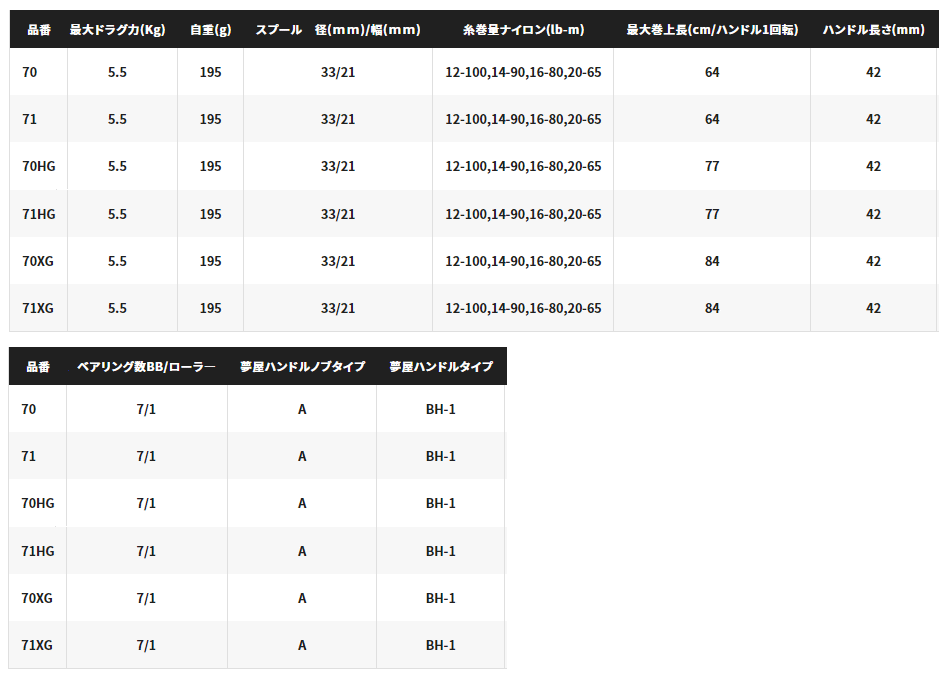
Task: Click BH-1 handle type for model 71
Action: 441,456
